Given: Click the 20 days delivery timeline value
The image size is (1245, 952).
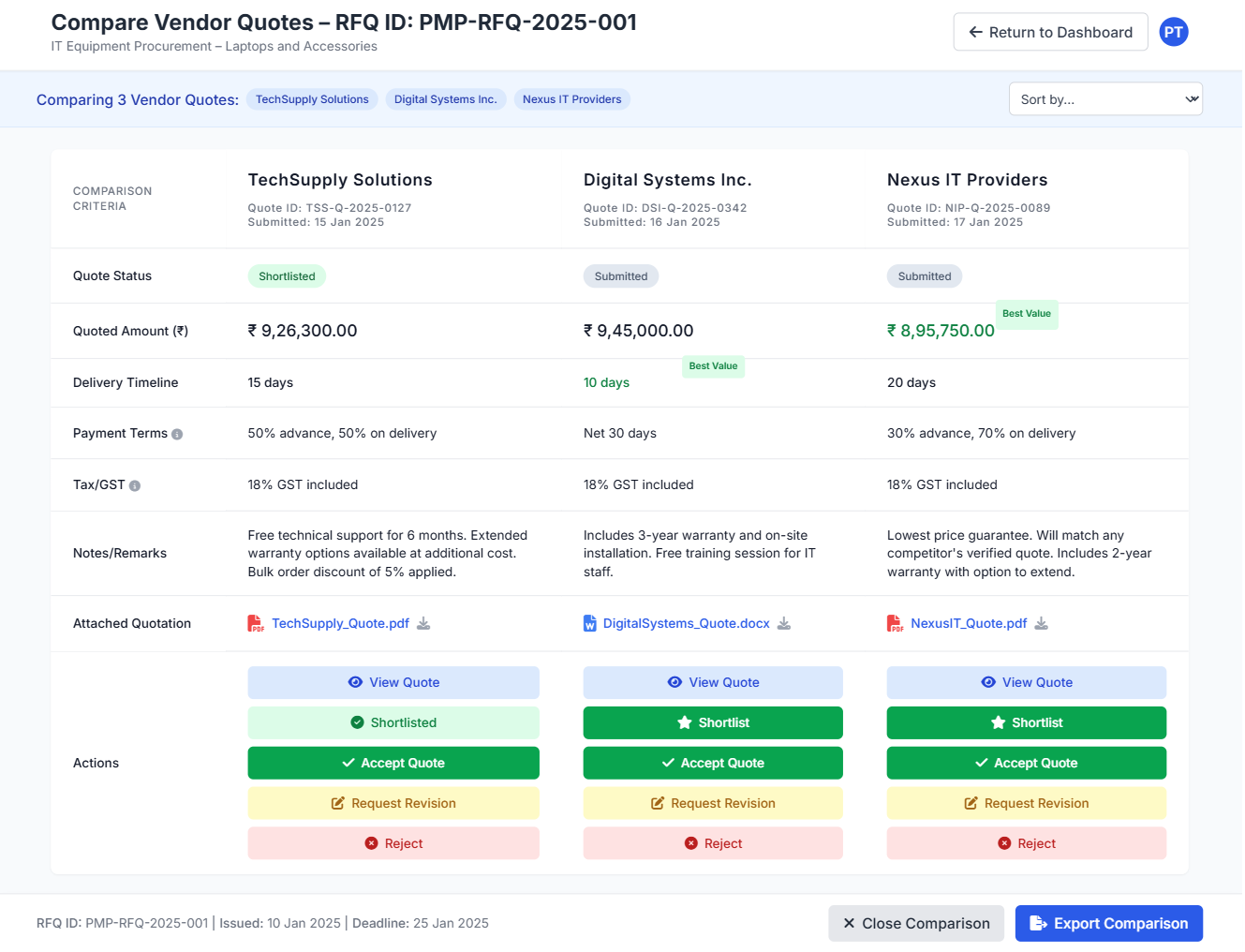Looking at the screenshot, I should pos(912,383).
